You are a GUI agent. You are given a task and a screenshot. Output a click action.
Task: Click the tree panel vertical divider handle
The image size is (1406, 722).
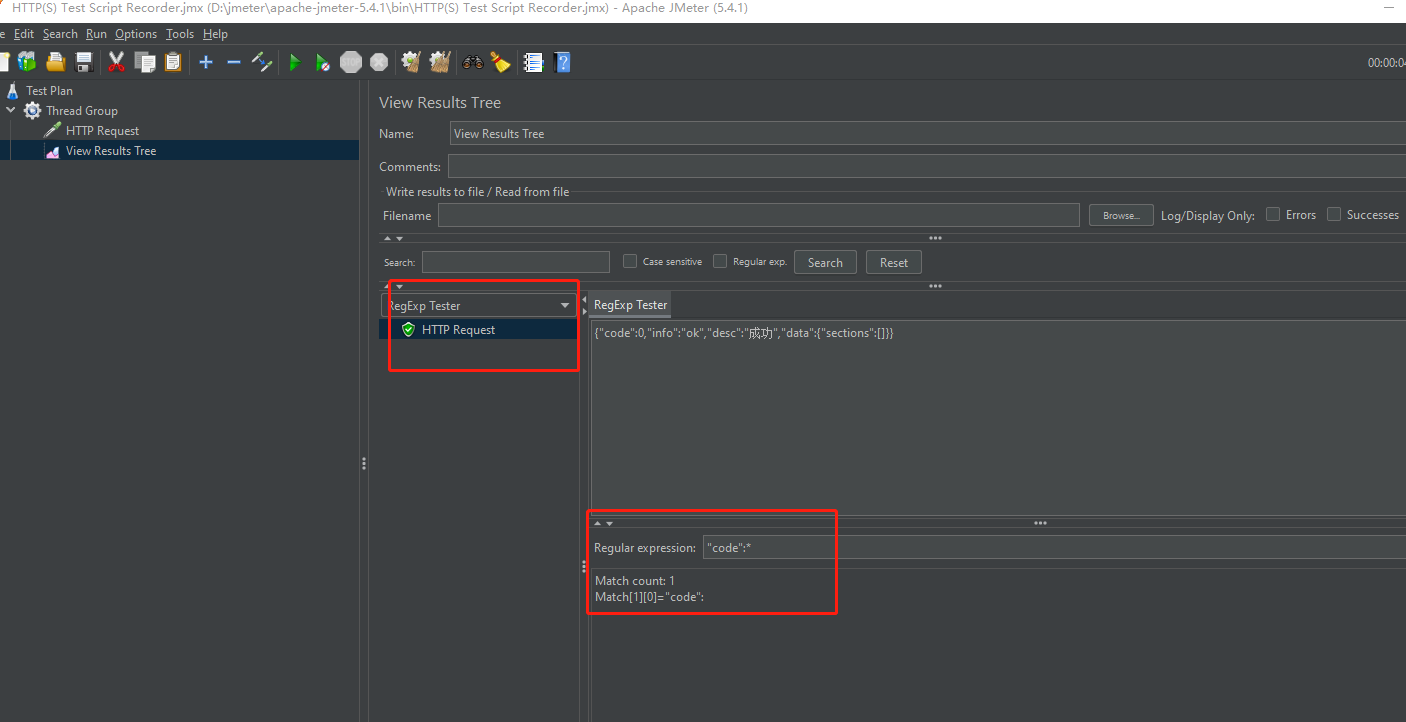(364, 463)
